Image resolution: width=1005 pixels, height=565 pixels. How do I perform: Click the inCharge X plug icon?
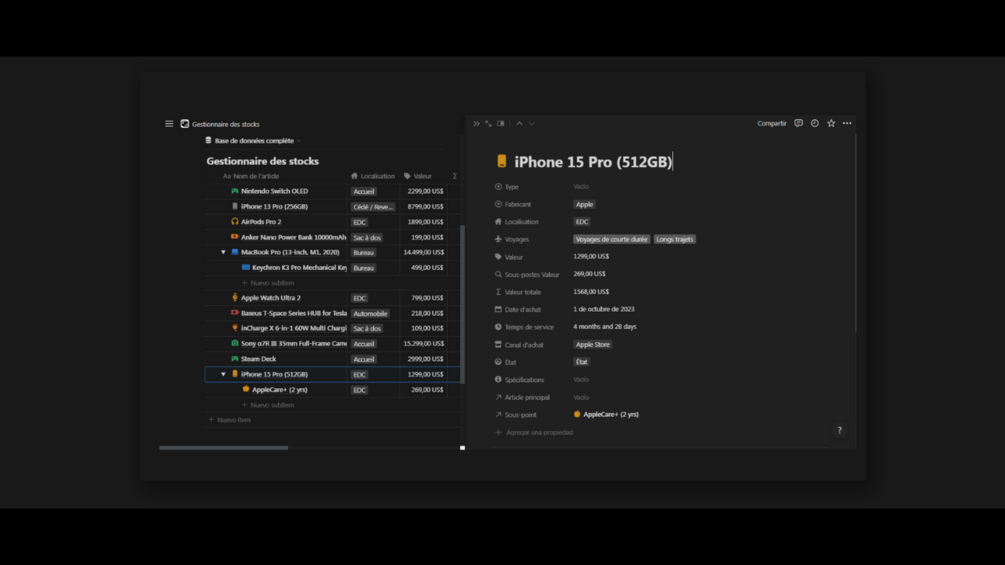(x=235, y=327)
